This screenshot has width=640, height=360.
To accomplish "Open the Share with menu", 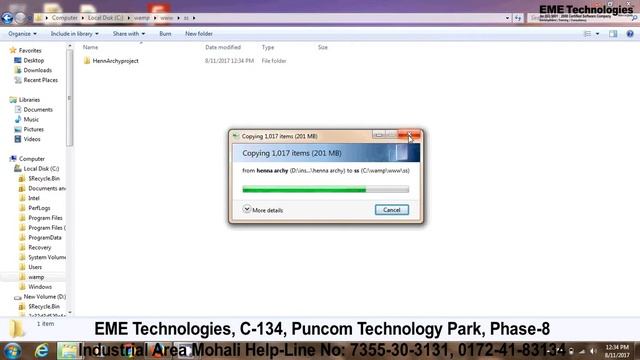I will (129, 33).
